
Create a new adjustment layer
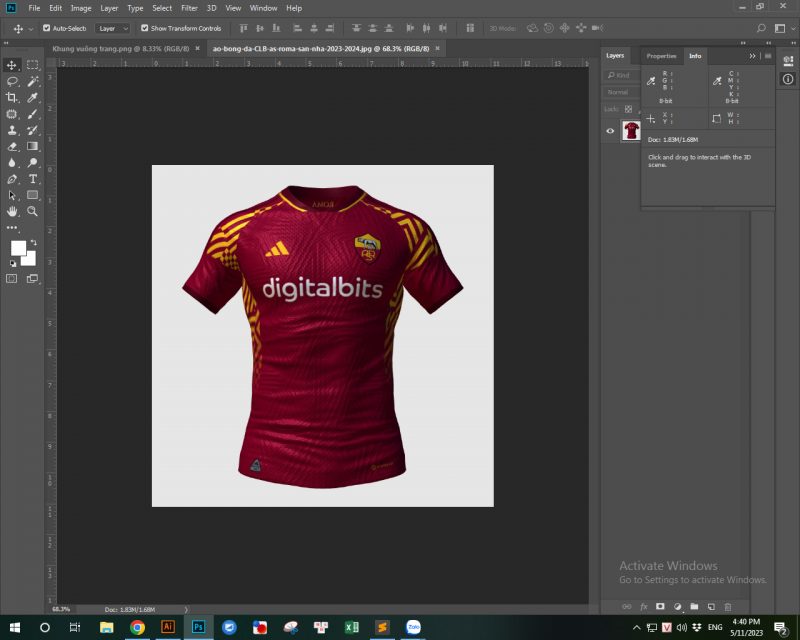677,607
